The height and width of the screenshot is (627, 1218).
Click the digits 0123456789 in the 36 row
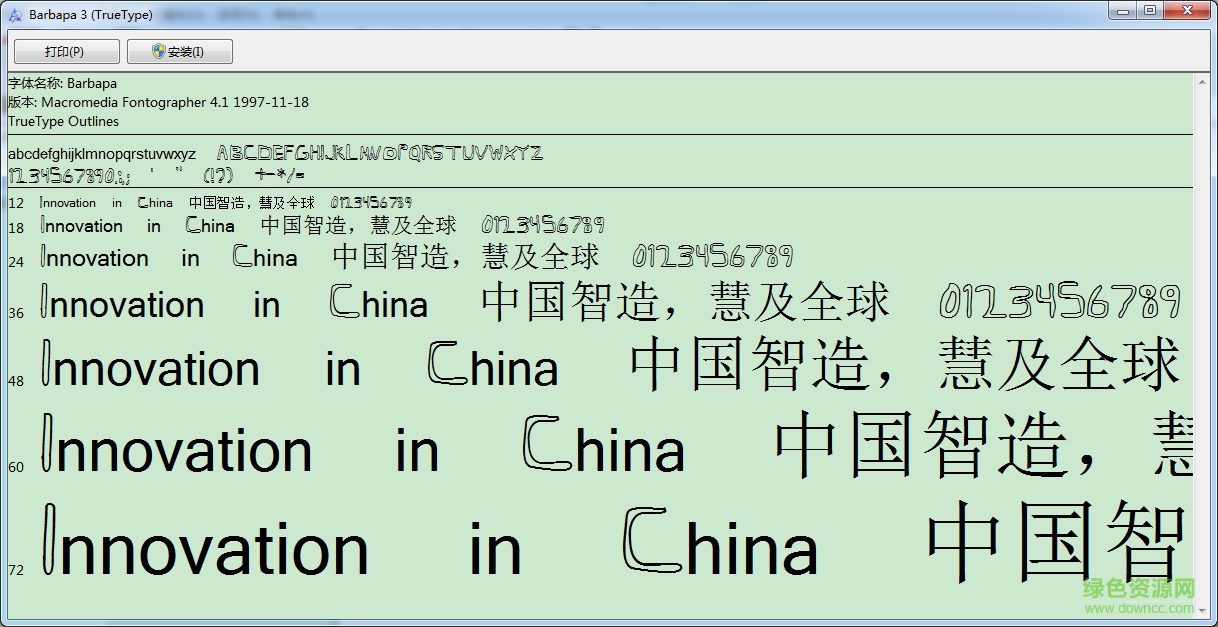[1060, 301]
